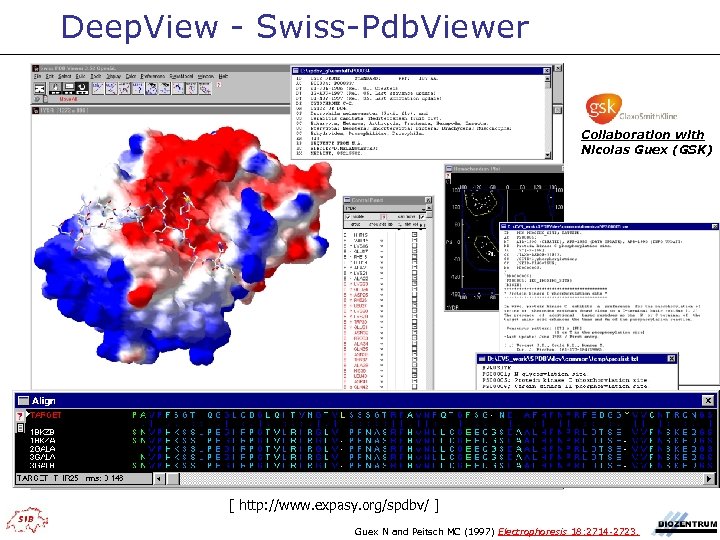Click the page icon under Align help icon
This screenshot has height=540, width=720.
[x=20, y=428]
